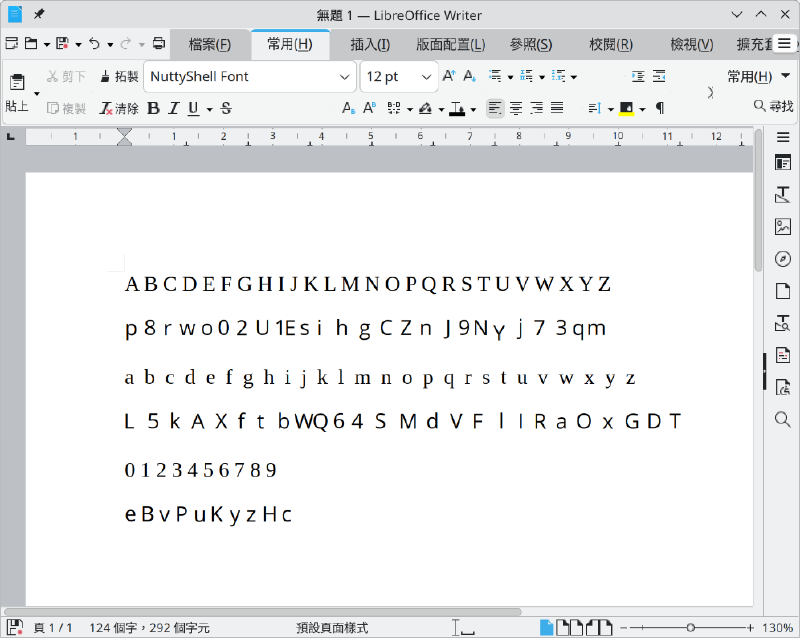800x638 pixels.
Task: Open the Gallery panel in the sidebar
Action: pos(782,227)
